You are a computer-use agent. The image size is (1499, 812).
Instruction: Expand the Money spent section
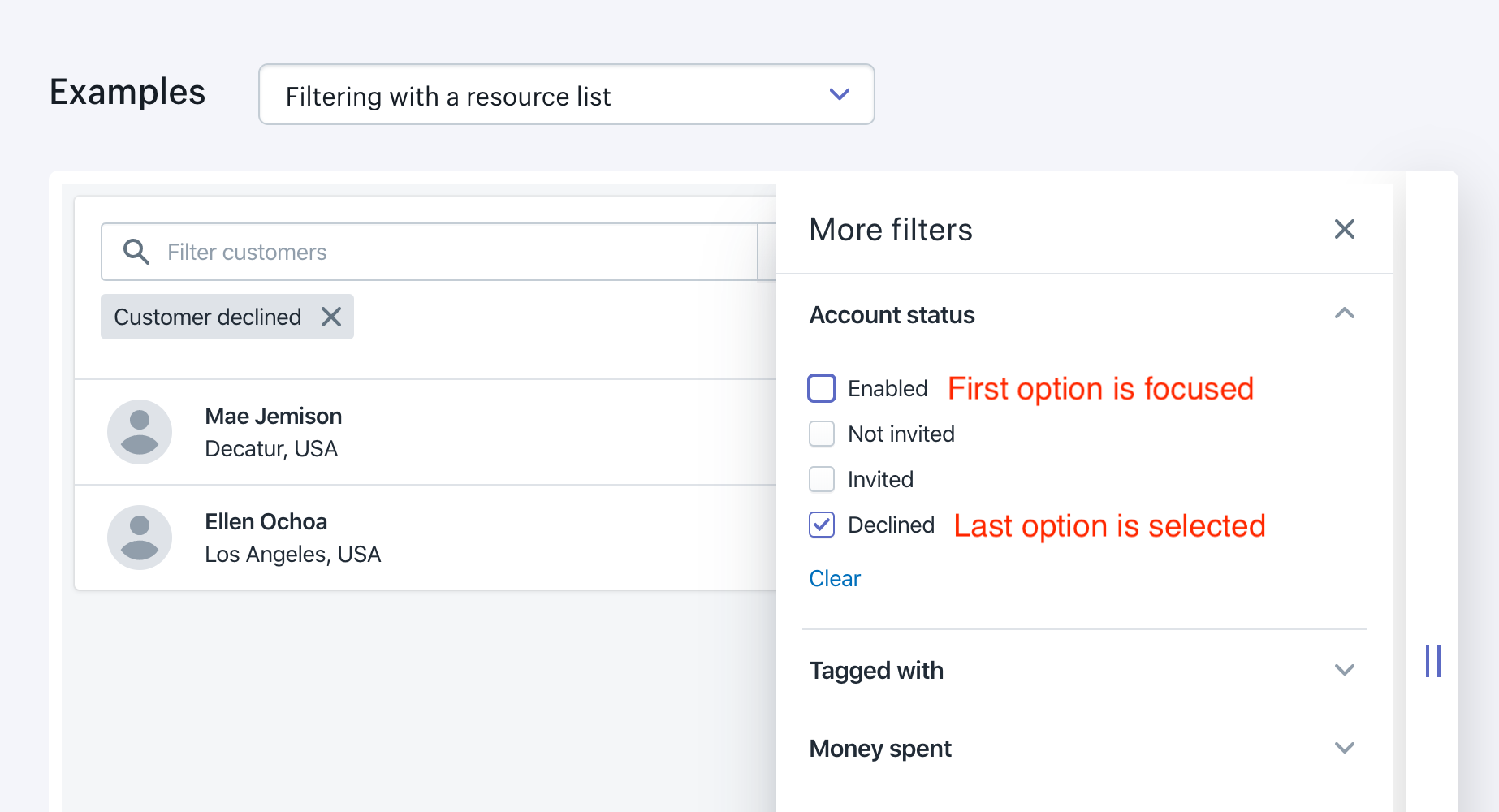coord(1344,748)
